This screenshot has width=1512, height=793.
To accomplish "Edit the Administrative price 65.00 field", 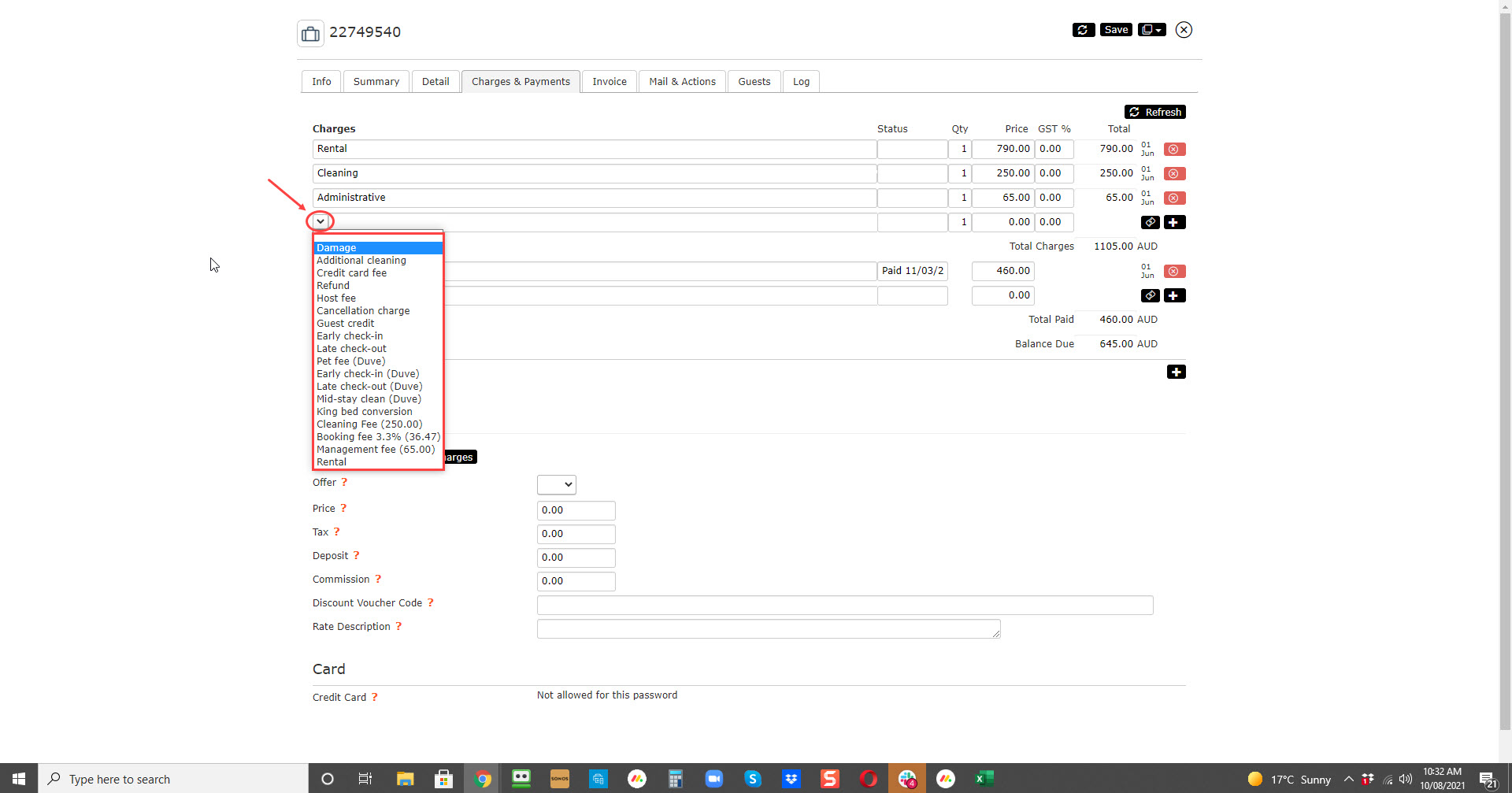I will [x=1002, y=198].
